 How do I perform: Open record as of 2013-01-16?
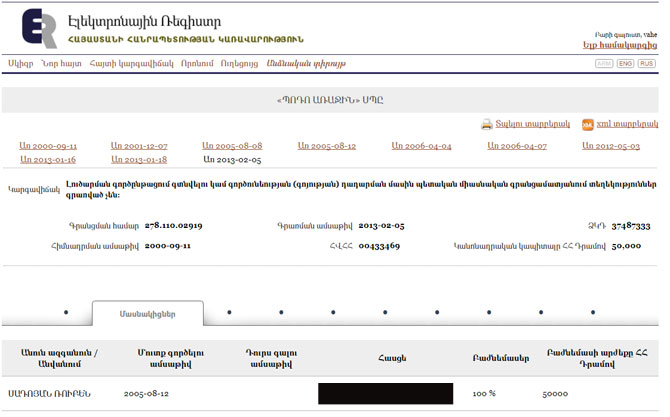(x=48, y=160)
